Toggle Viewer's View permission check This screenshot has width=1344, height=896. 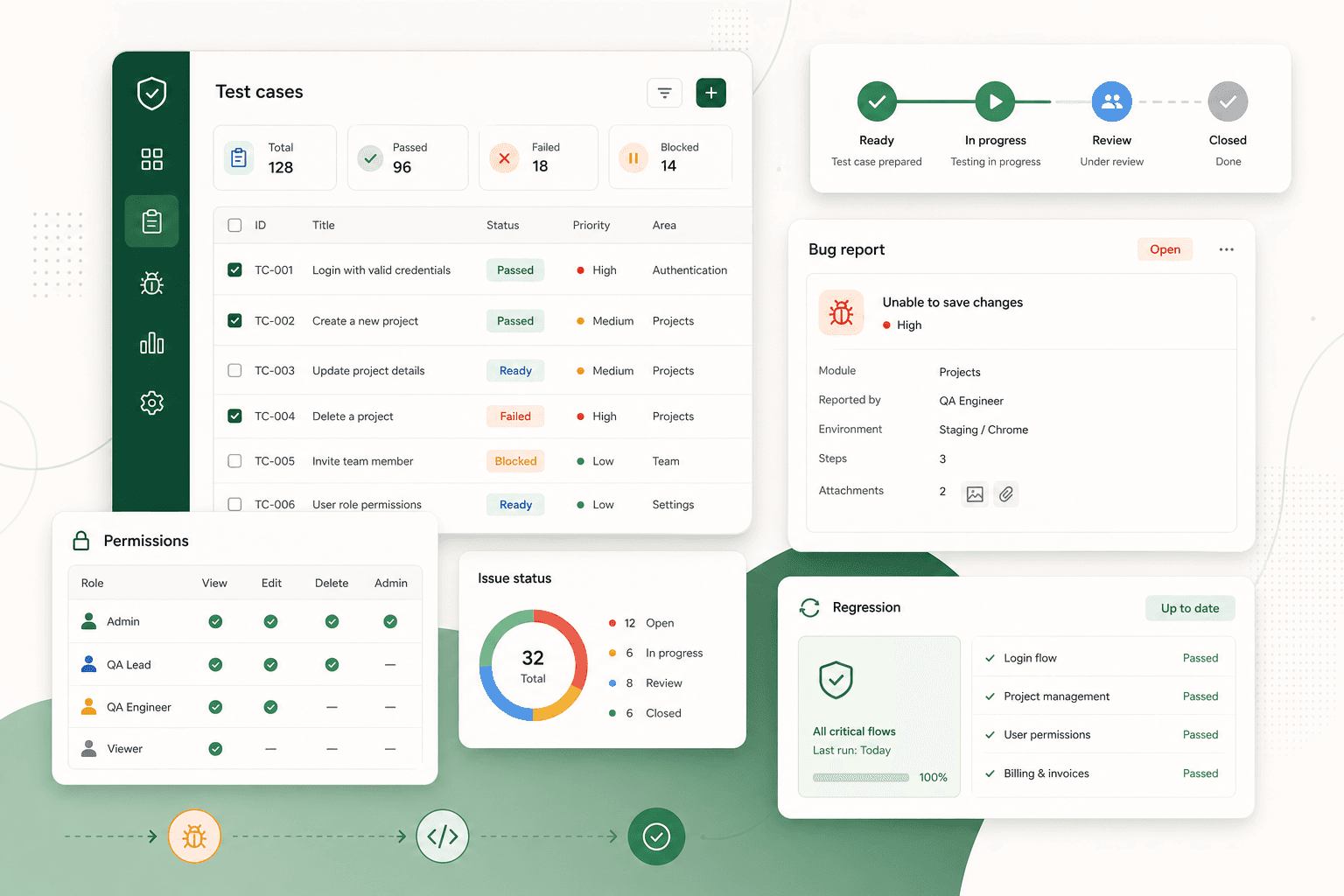215,749
